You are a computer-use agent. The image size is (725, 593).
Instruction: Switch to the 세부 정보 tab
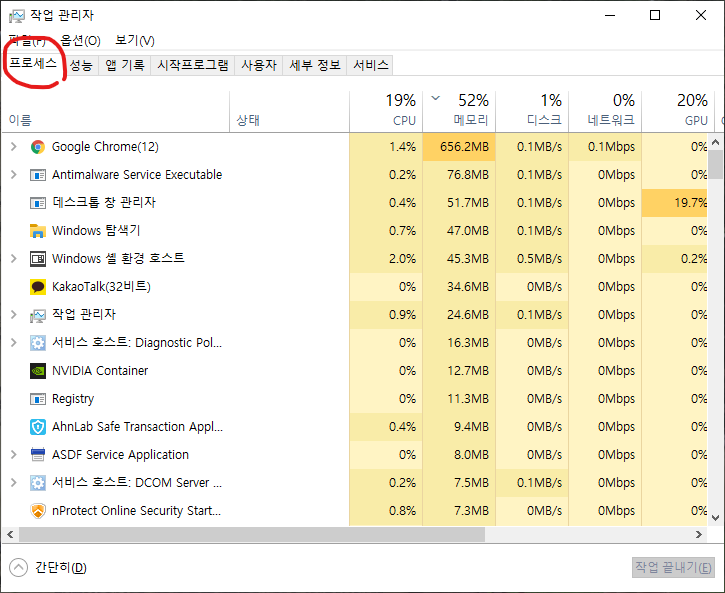pos(315,65)
